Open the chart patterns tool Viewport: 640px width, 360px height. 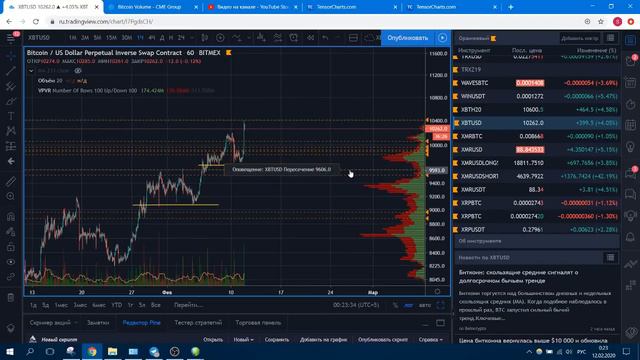point(11,131)
